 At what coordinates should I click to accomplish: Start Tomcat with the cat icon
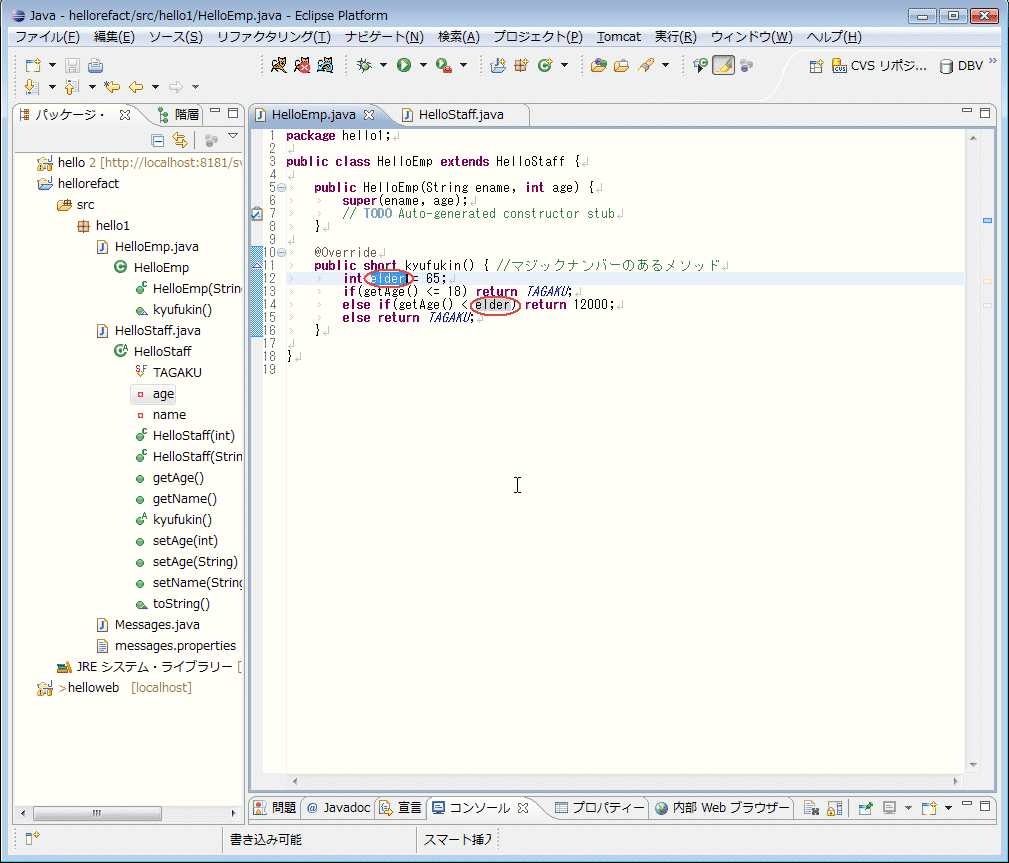click(279, 65)
